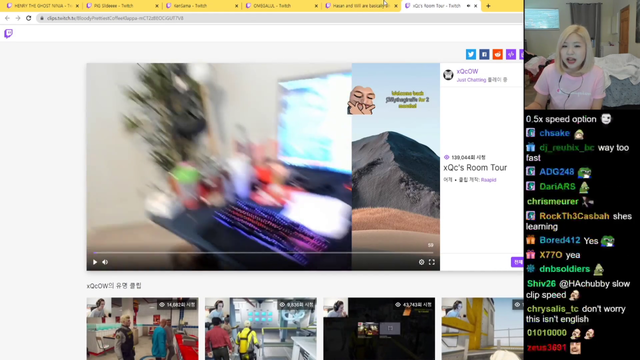This screenshot has width=640, height=360.
Task: Click the Twitch logo in page header
Action: coord(8,33)
